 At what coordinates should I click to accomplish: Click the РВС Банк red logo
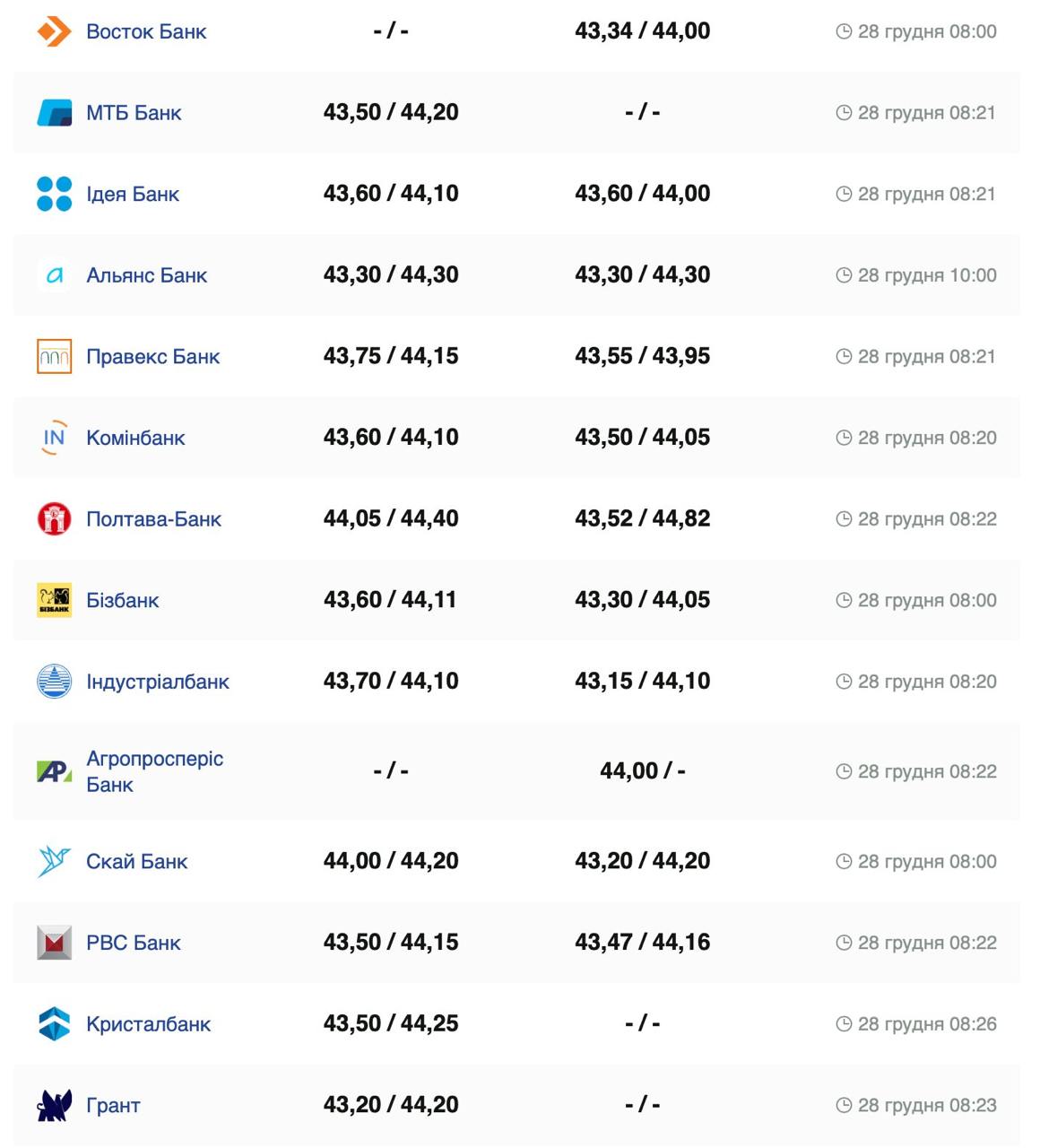[x=54, y=943]
